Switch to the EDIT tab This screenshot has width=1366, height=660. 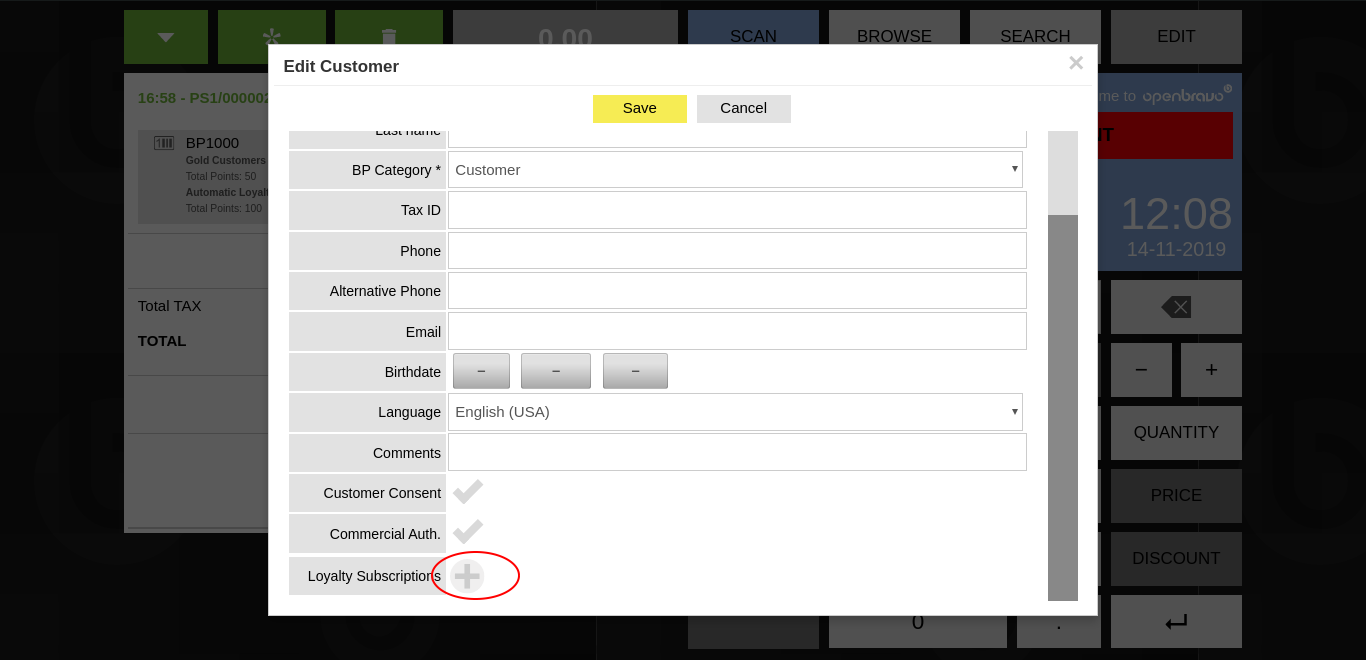[x=1176, y=37]
